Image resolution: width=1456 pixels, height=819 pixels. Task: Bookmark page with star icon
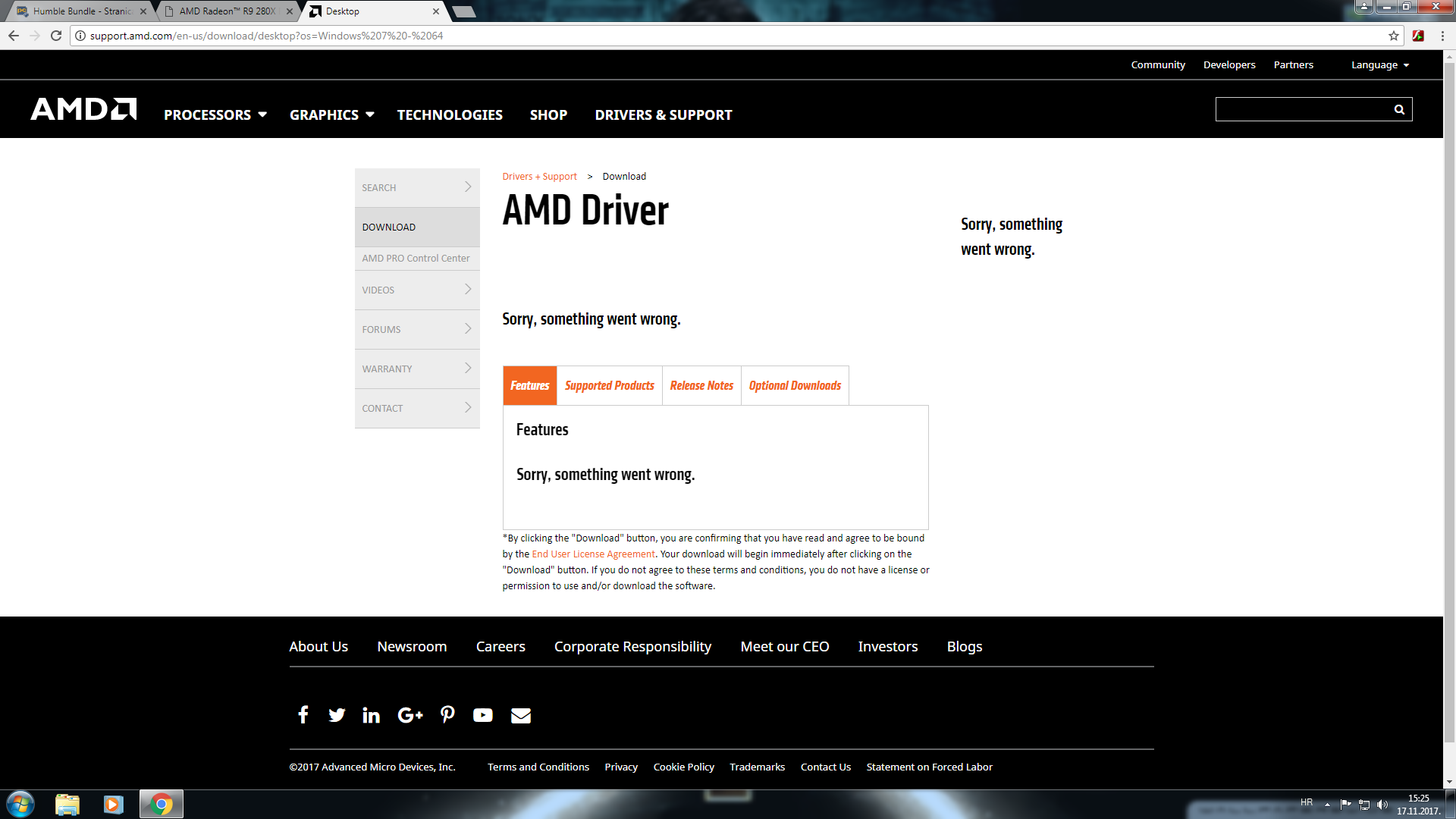[x=1393, y=36]
